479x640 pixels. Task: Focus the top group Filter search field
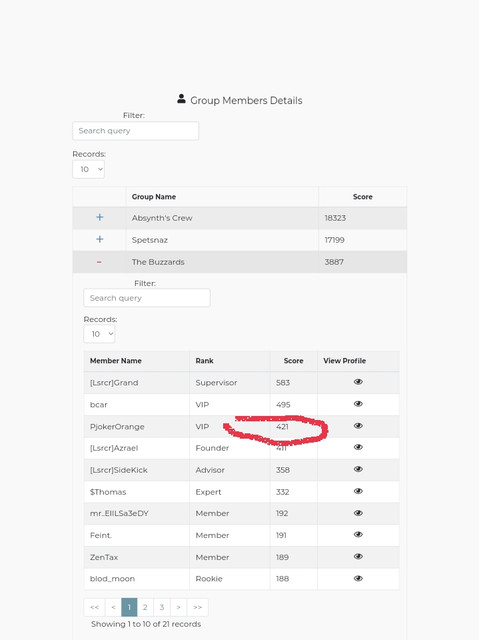pyautogui.click(x=135, y=131)
